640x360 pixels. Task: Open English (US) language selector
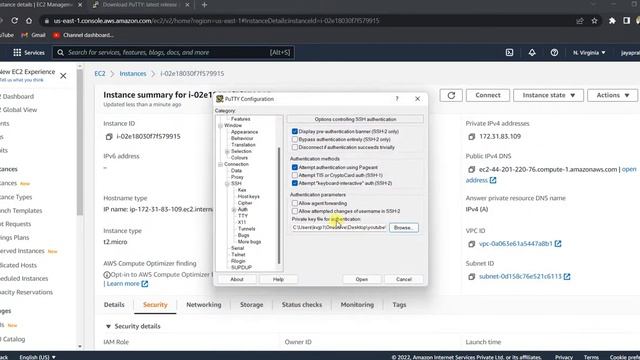(38, 357)
